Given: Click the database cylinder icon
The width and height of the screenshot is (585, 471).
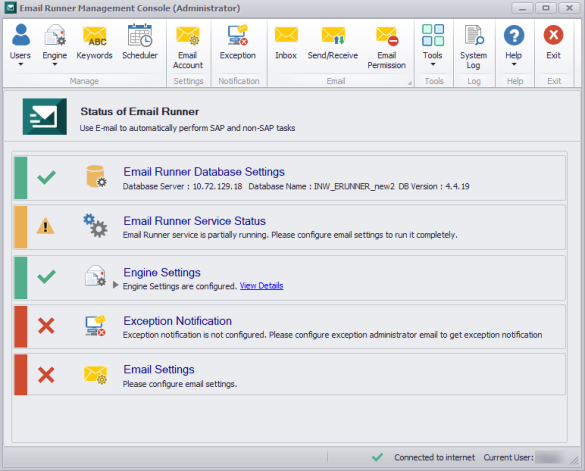Looking at the screenshot, I should pos(96,176).
